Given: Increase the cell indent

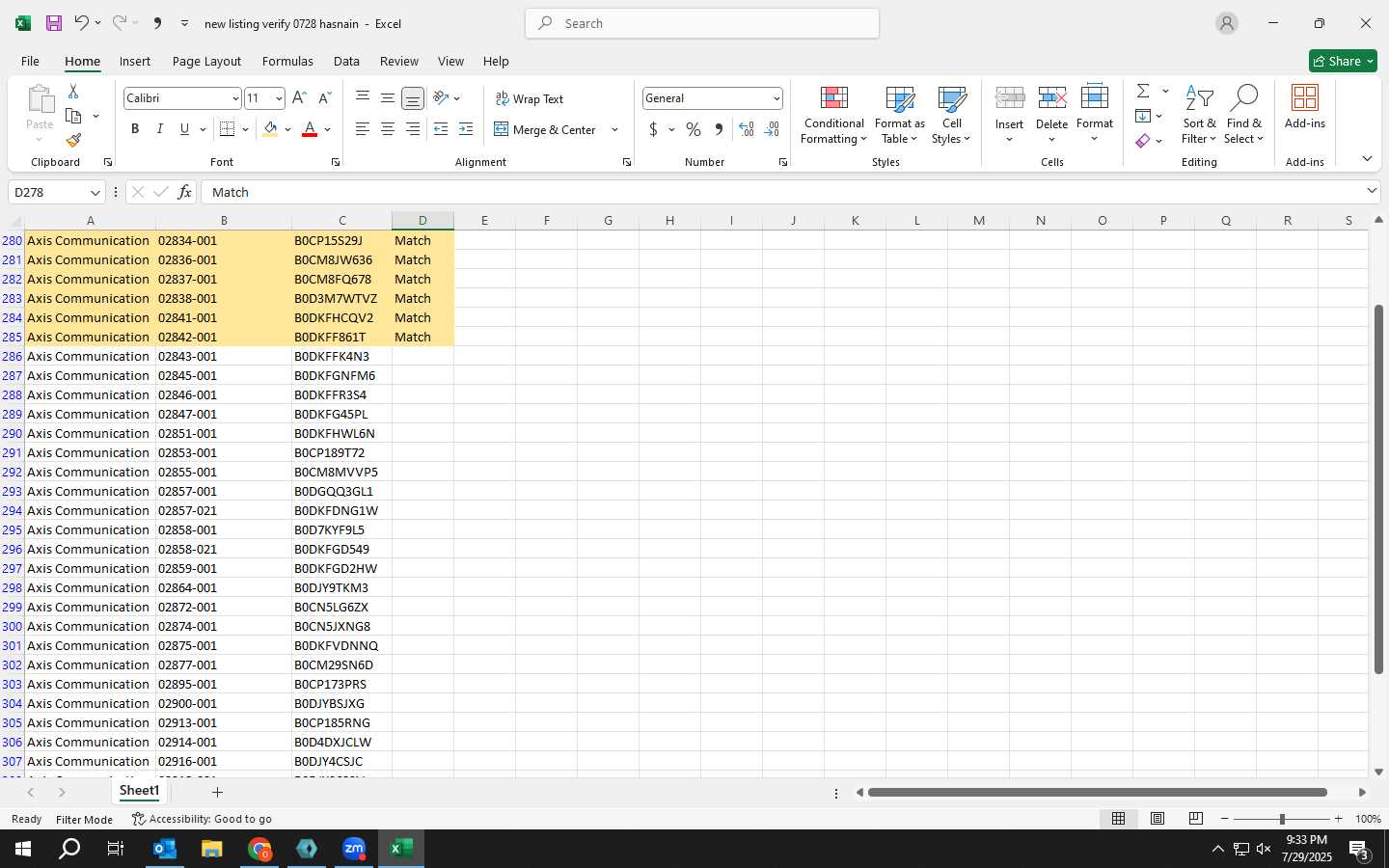Looking at the screenshot, I should point(466,129).
